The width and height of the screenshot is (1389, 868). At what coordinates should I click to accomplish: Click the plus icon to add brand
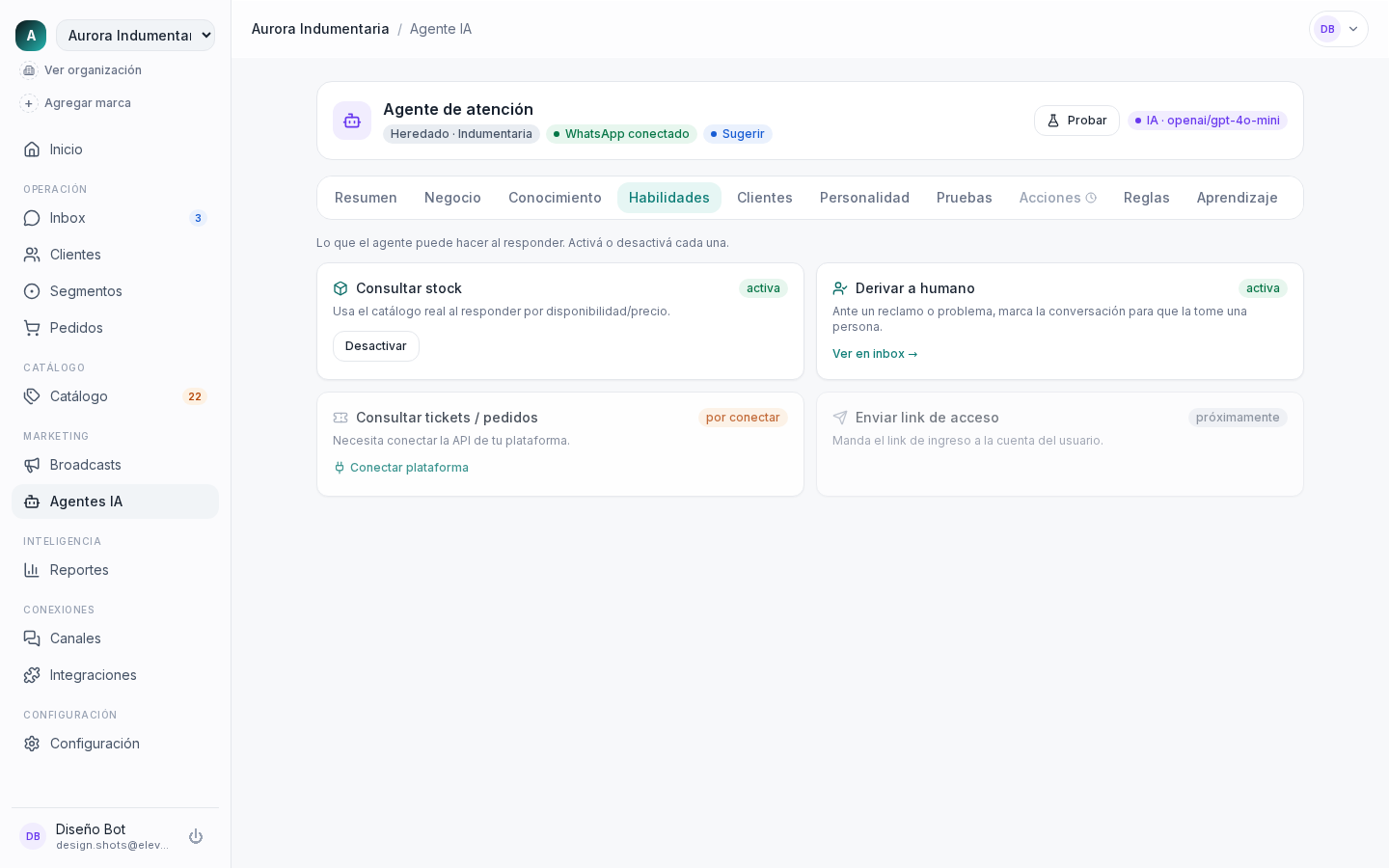click(29, 103)
